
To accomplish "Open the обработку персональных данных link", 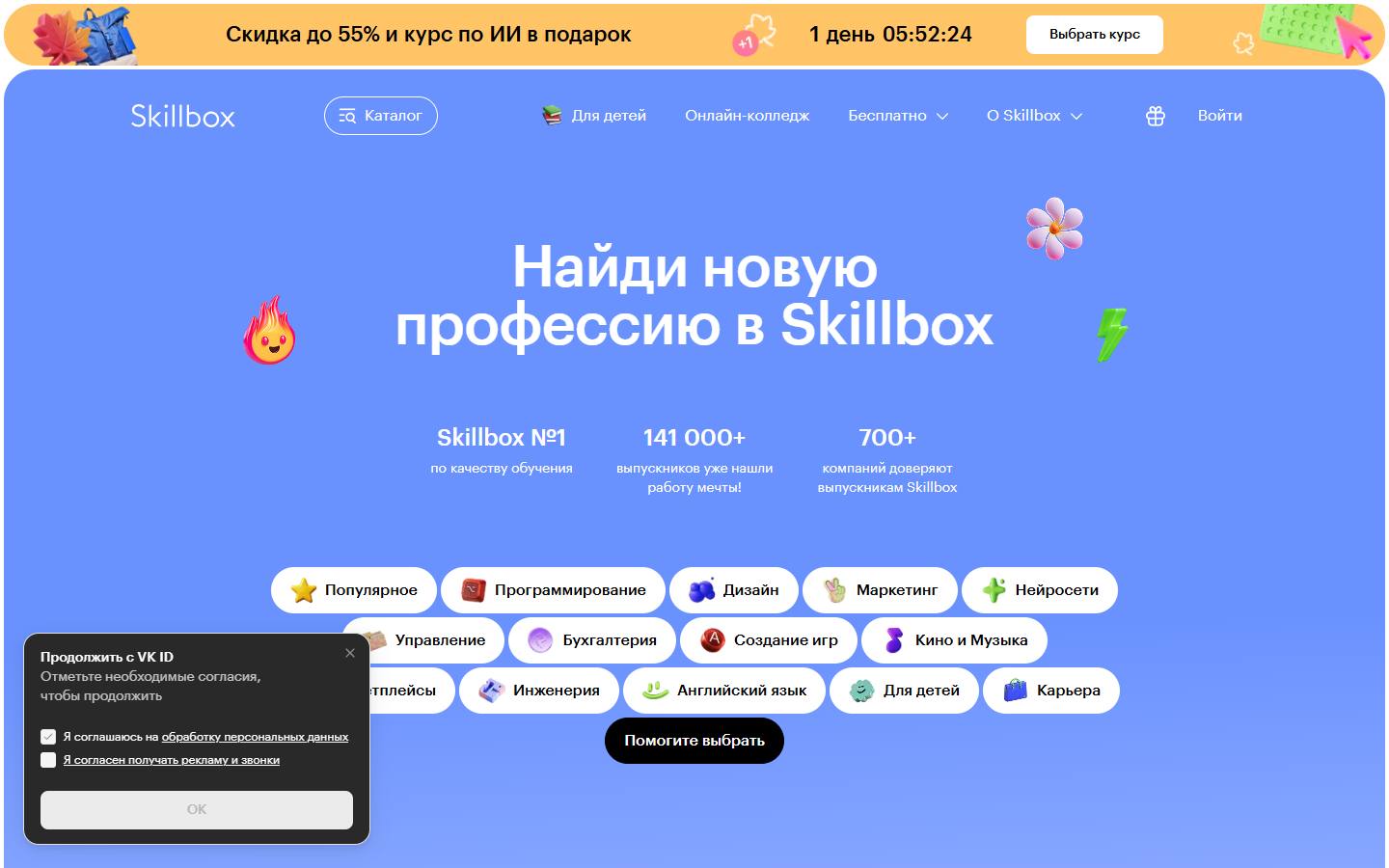I will (x=255, y=737).
